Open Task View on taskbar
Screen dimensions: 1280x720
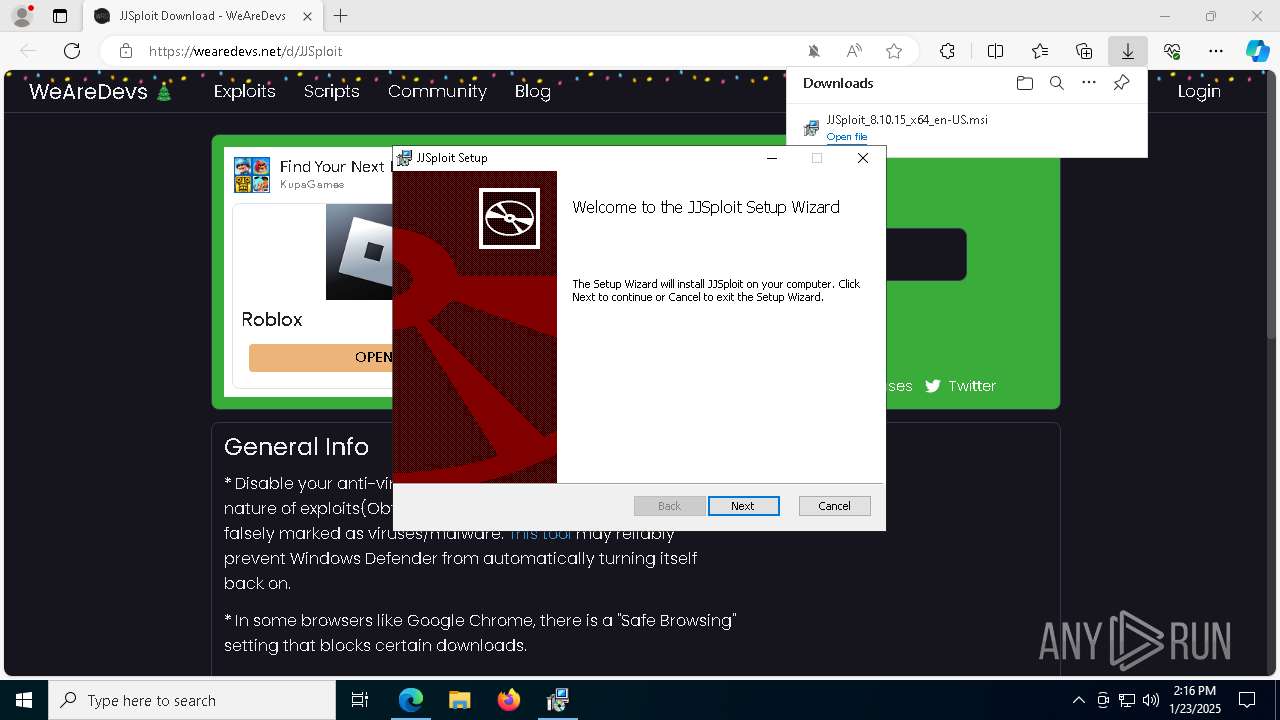pos(360,700)
